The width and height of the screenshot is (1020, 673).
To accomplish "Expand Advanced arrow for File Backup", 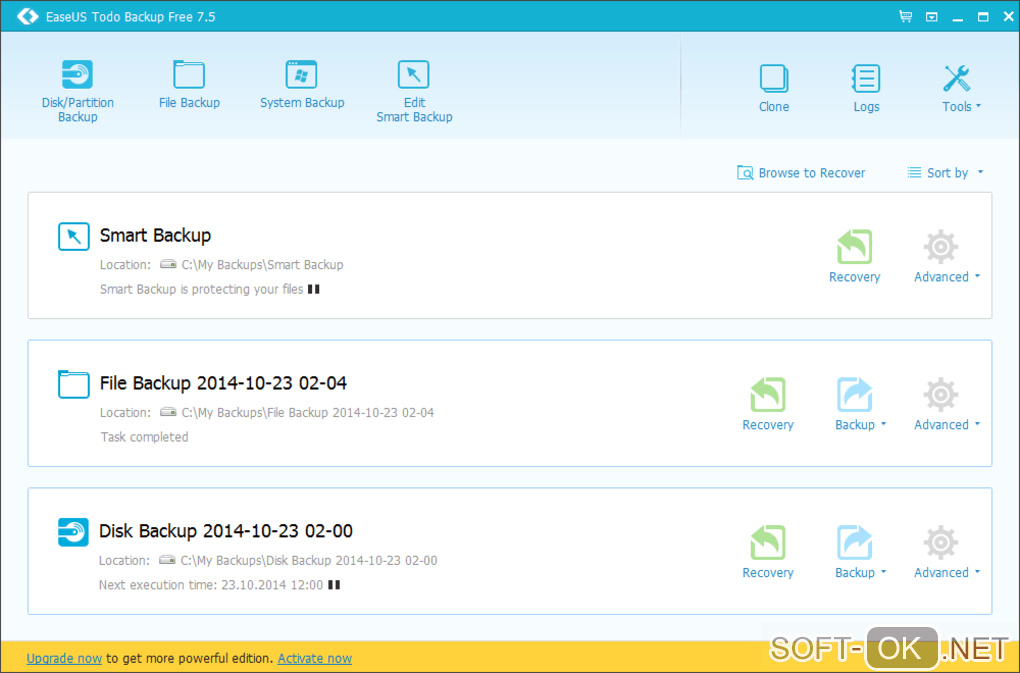I will pyautogui.click(x=977, y=424).
